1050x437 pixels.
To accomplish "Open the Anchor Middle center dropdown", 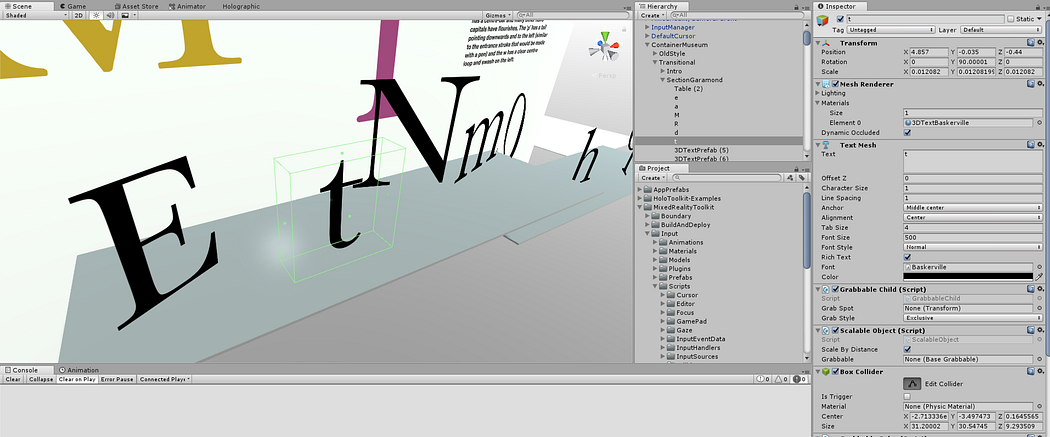I will pyautogui.click(x=972, y=207).
